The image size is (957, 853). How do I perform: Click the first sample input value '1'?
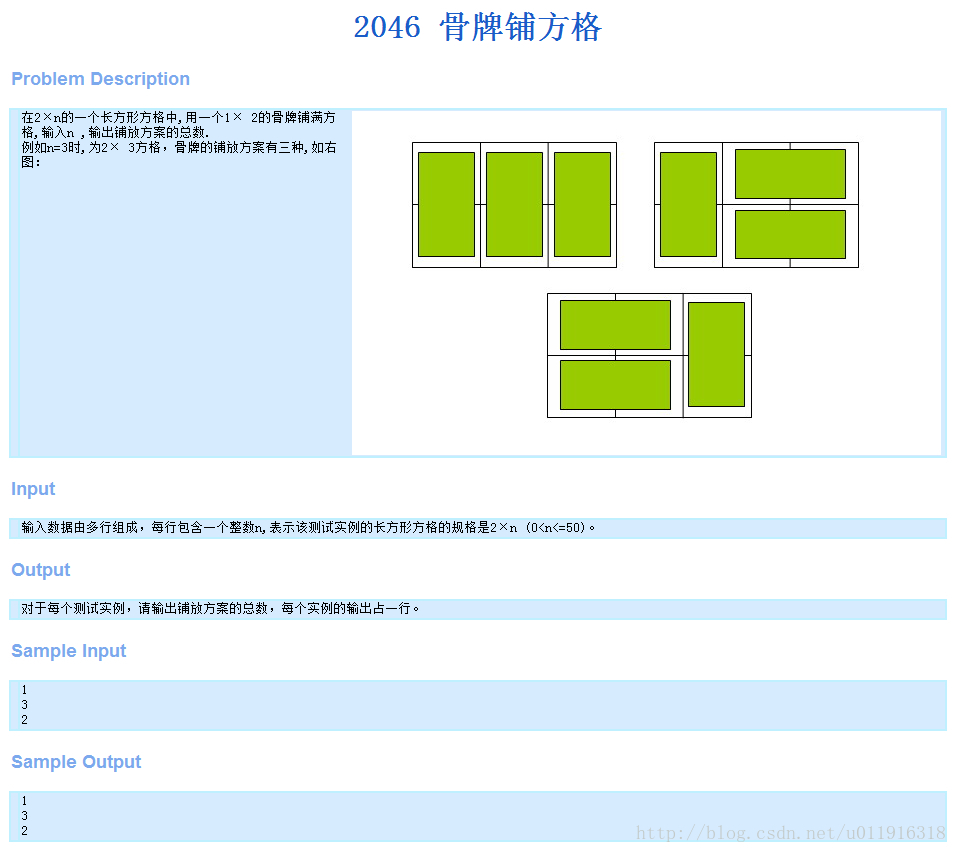pos(24,689)
